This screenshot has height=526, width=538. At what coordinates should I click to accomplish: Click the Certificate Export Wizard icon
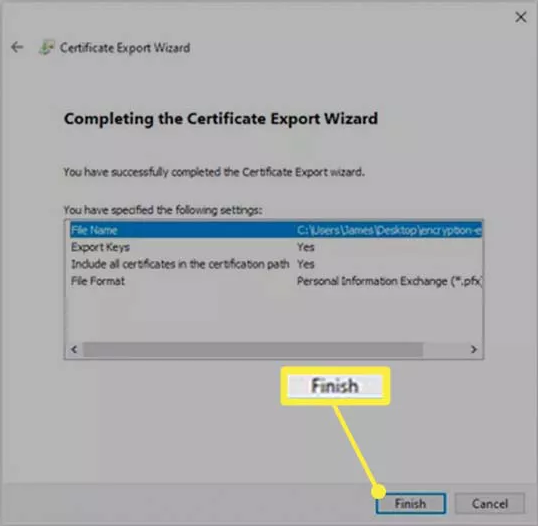(x=46, y=47)
